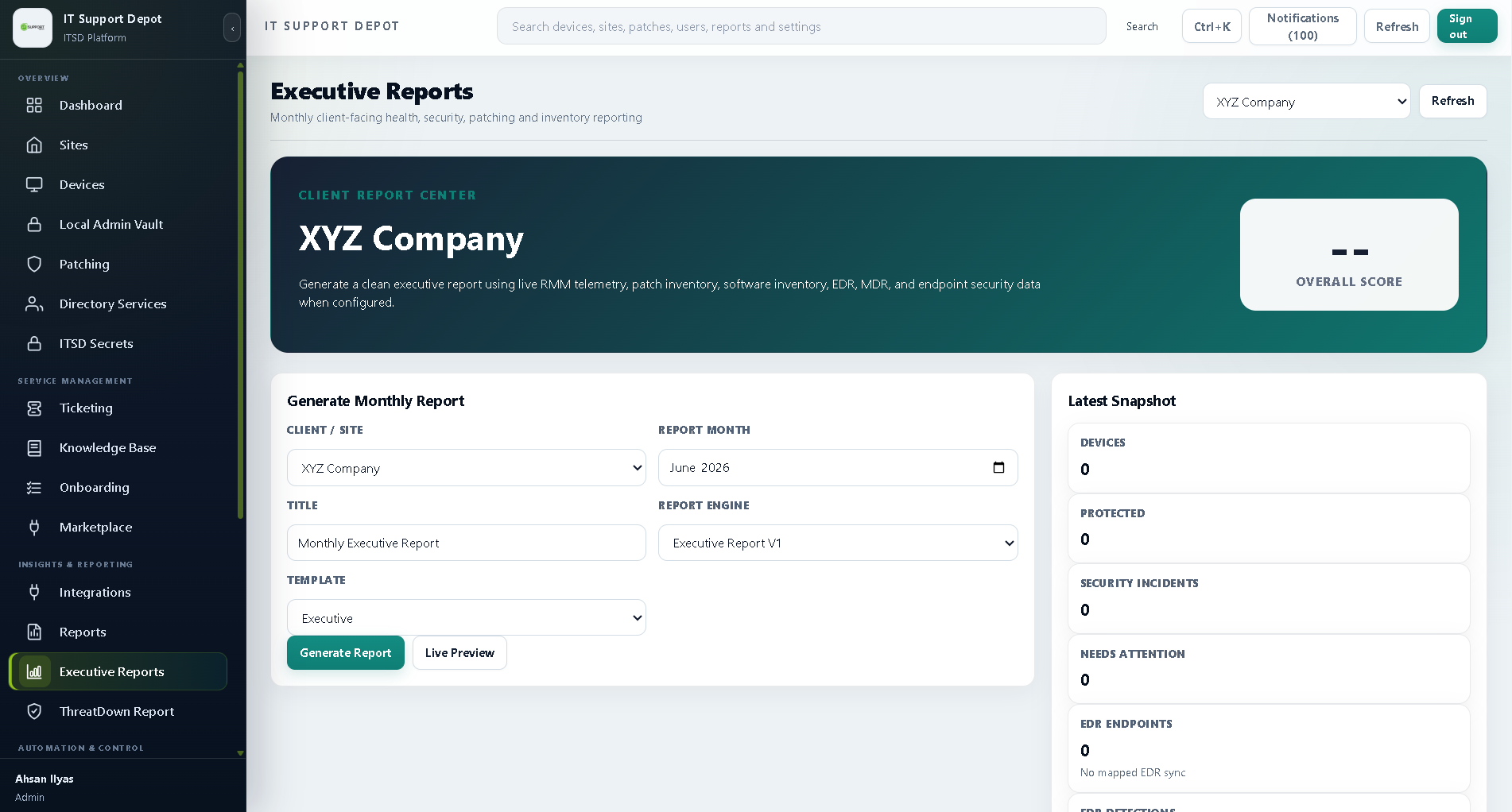
Task: Open the header XYZ Company selector
Action: pyautogui.click(x=1306, y=102)
